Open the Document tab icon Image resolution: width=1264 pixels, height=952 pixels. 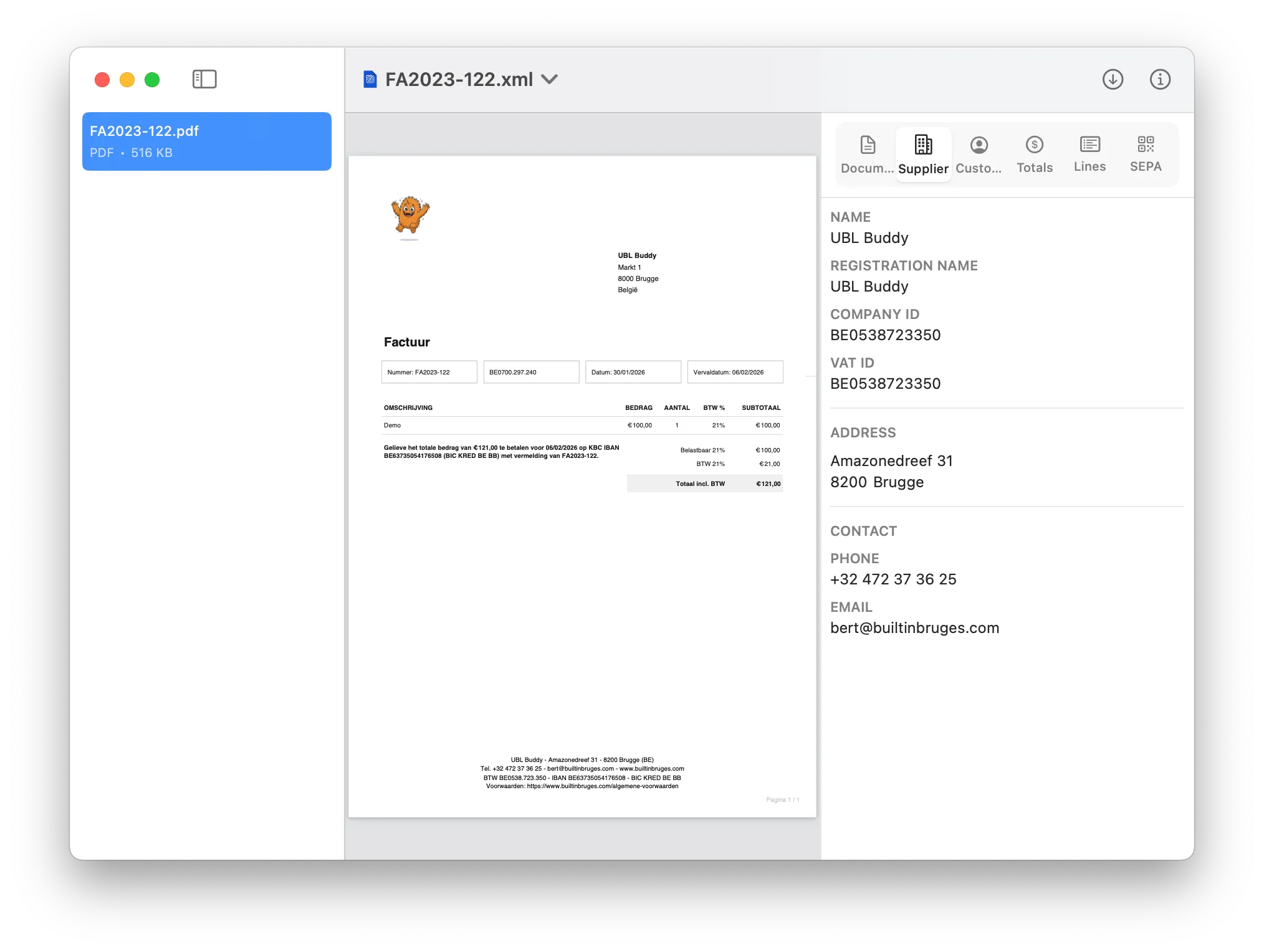(866, 145)
